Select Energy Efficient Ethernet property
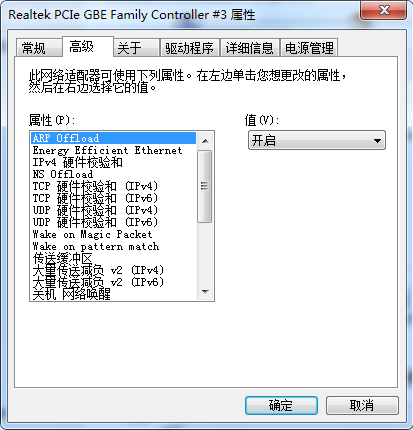Viewport: 413px width, 430px height. (x=113, y=150)
